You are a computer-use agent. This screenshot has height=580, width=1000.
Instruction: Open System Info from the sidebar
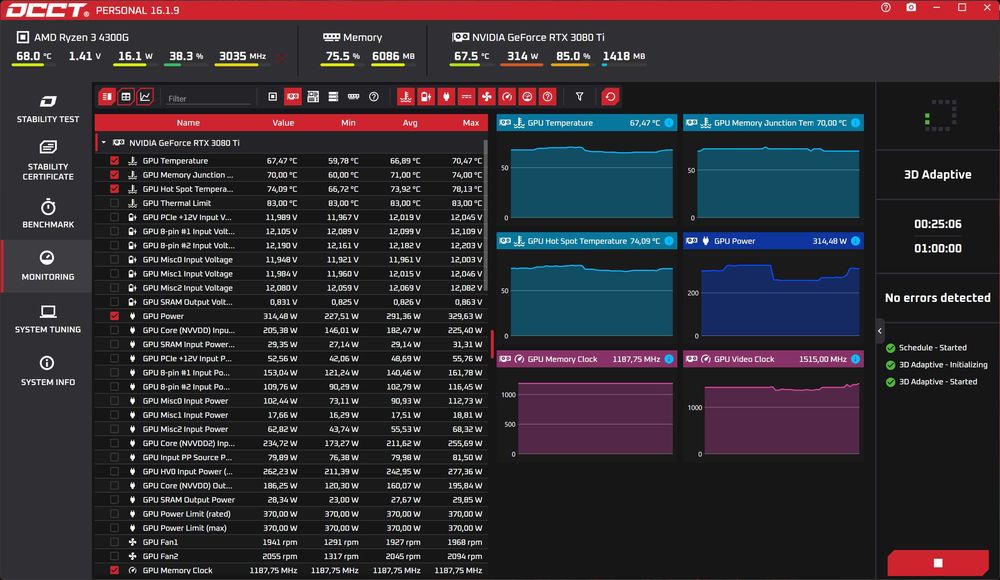[48, 371]
